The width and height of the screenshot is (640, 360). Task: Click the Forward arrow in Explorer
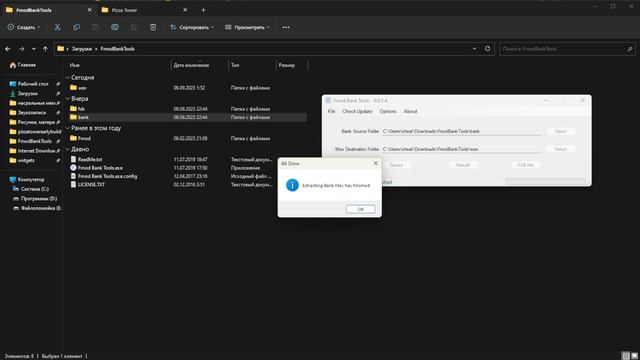[21, 49]
